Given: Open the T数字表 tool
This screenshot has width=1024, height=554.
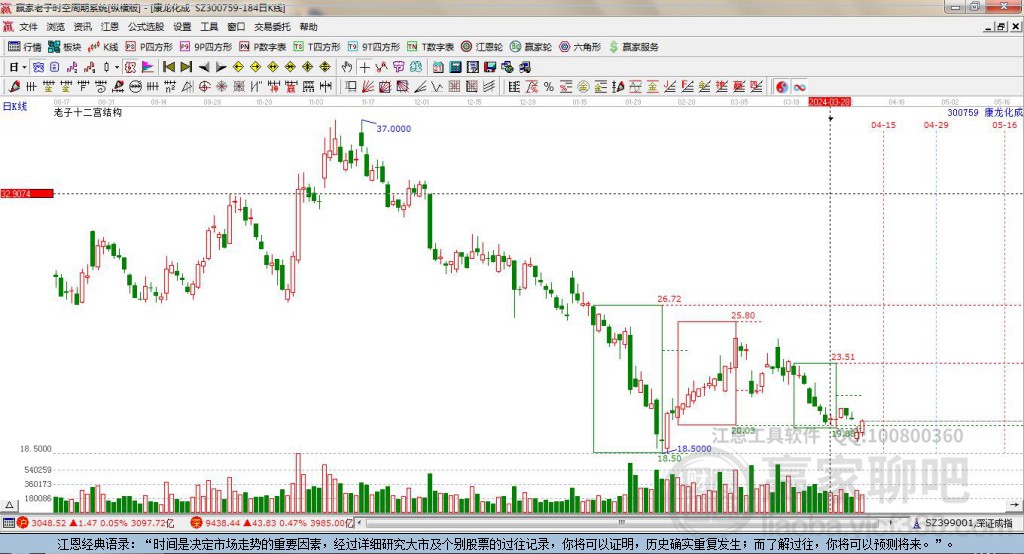Looking at the screenshot, I should (430, 47).
